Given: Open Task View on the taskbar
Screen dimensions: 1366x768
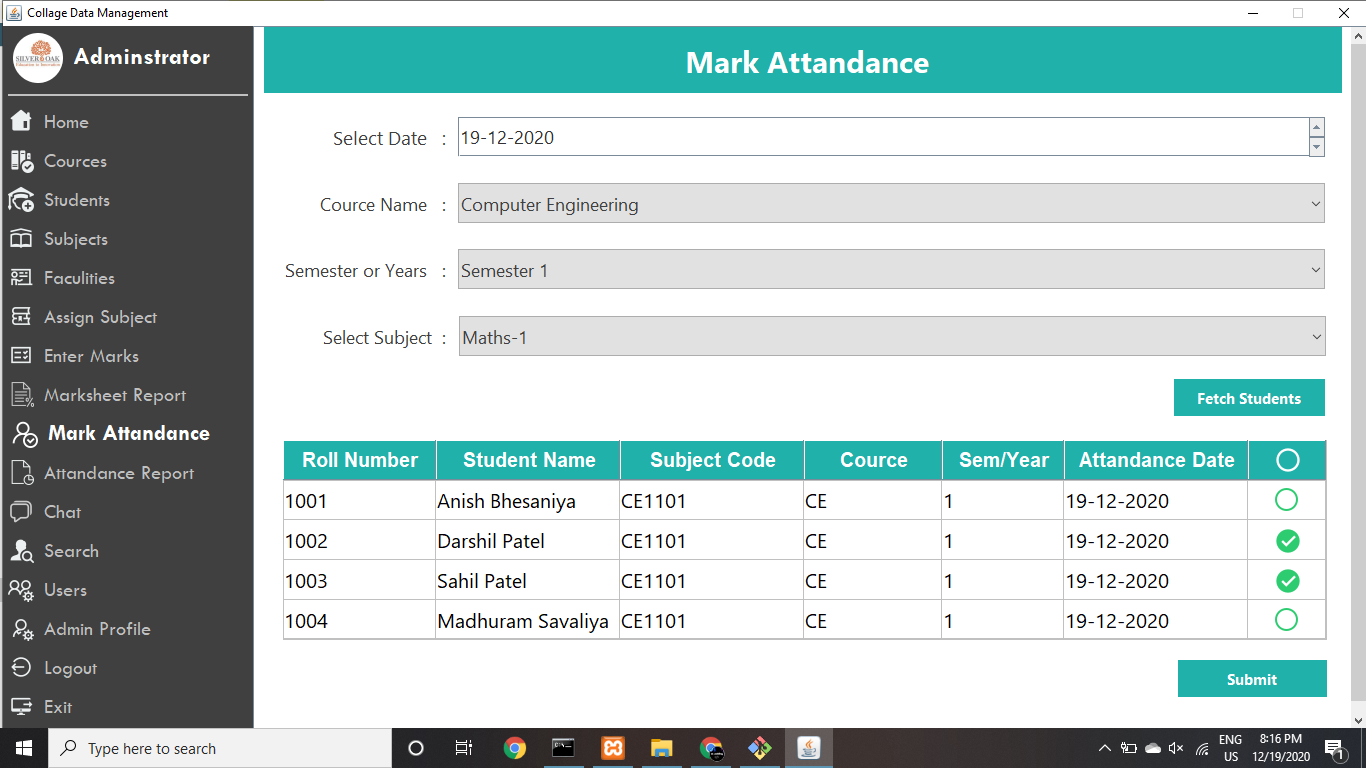Looking at the screenshot, I should [463, 748].
